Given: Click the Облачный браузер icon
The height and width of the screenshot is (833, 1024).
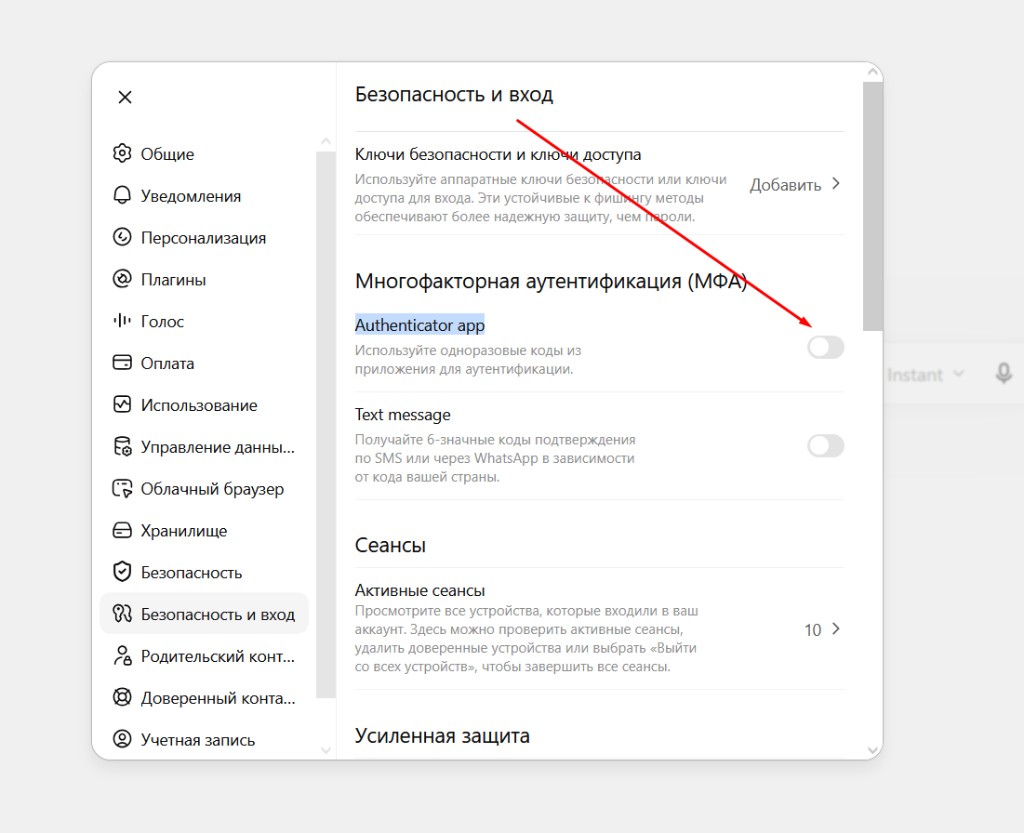Looking at the screenshot, I should point(122,488).
